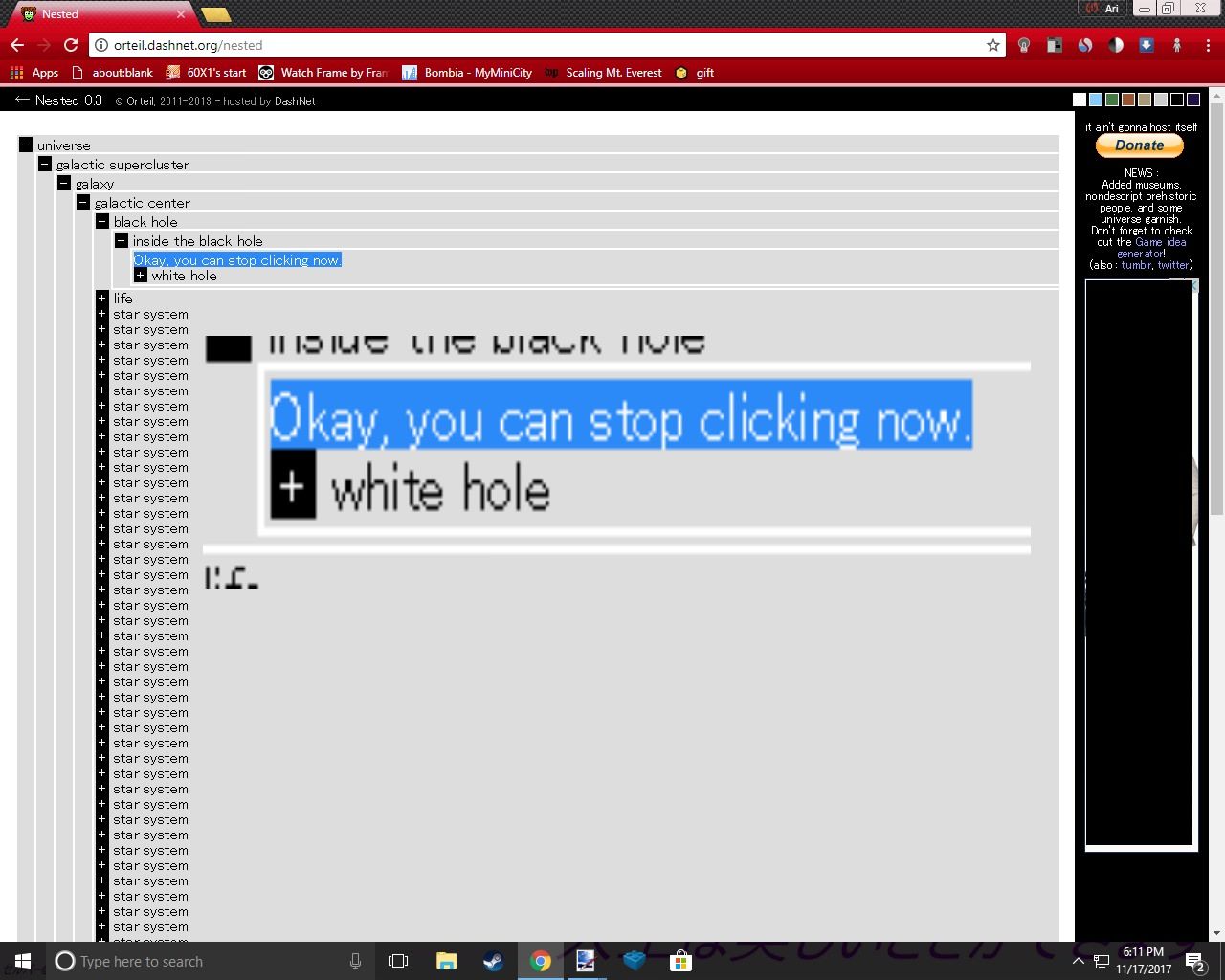Expand the white hole node

[141, 276]
